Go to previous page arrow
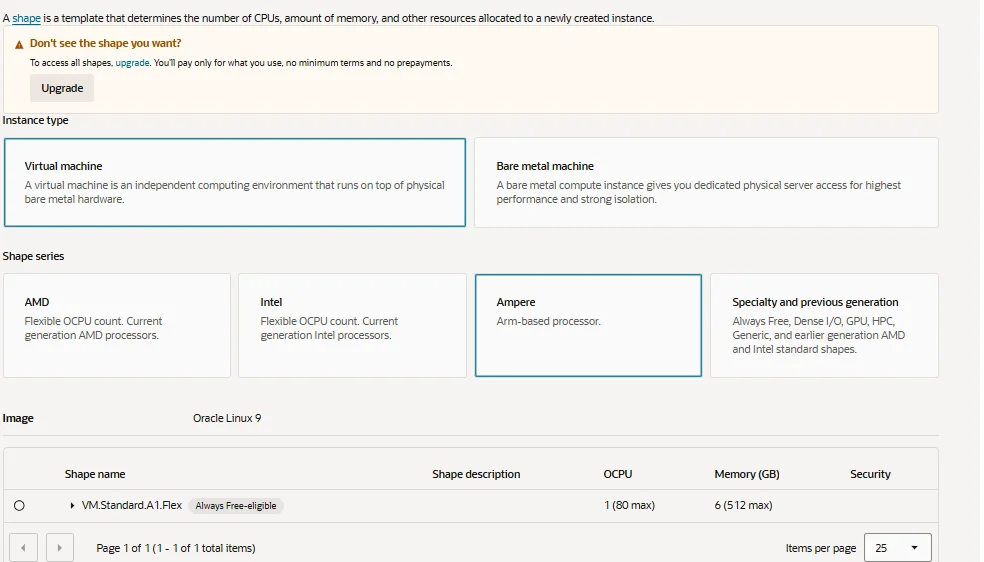The height and width of the screenshot is (562, 984). point(23,548)
